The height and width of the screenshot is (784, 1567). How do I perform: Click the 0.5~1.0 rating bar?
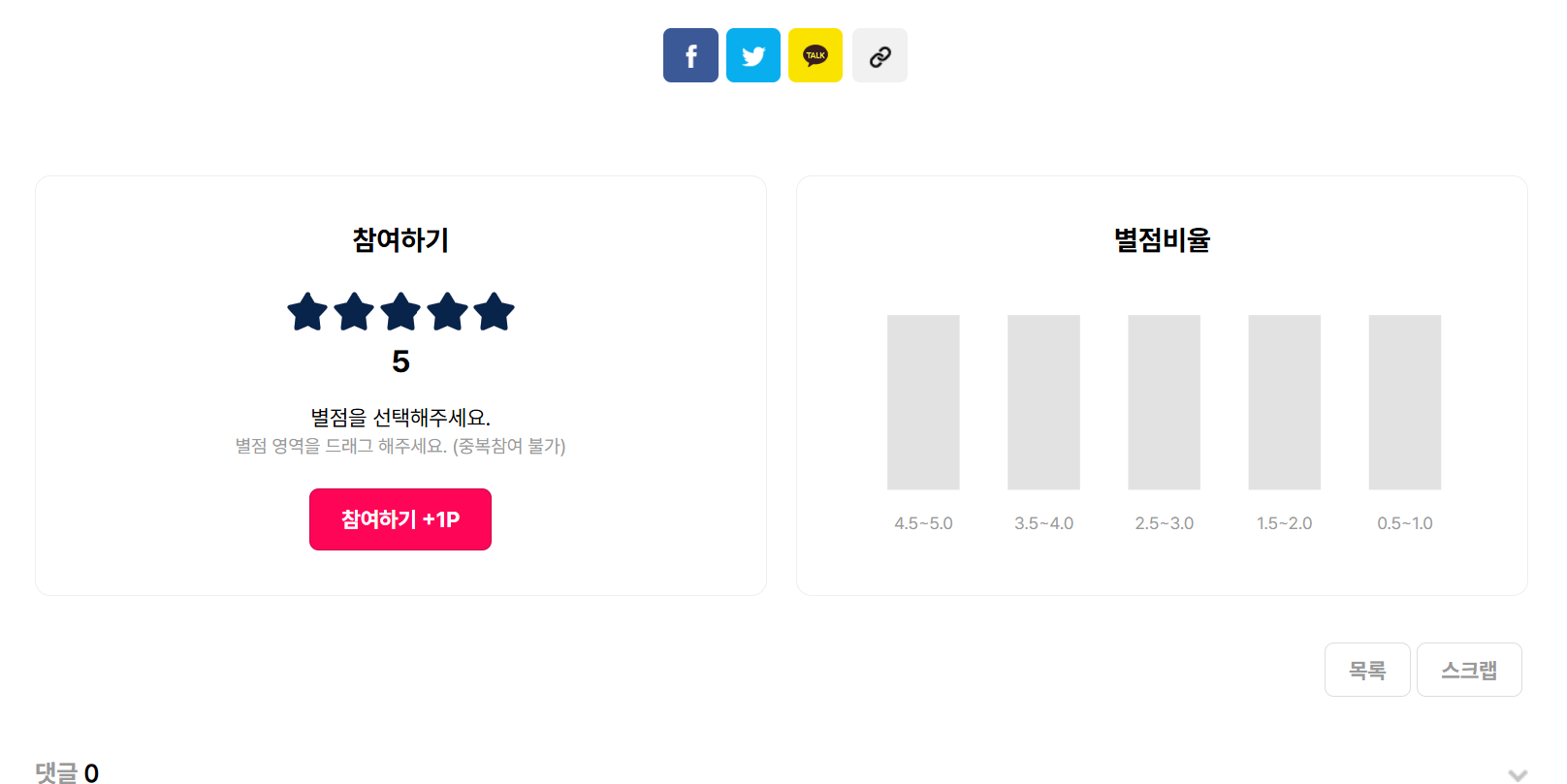coord(1405,402)
